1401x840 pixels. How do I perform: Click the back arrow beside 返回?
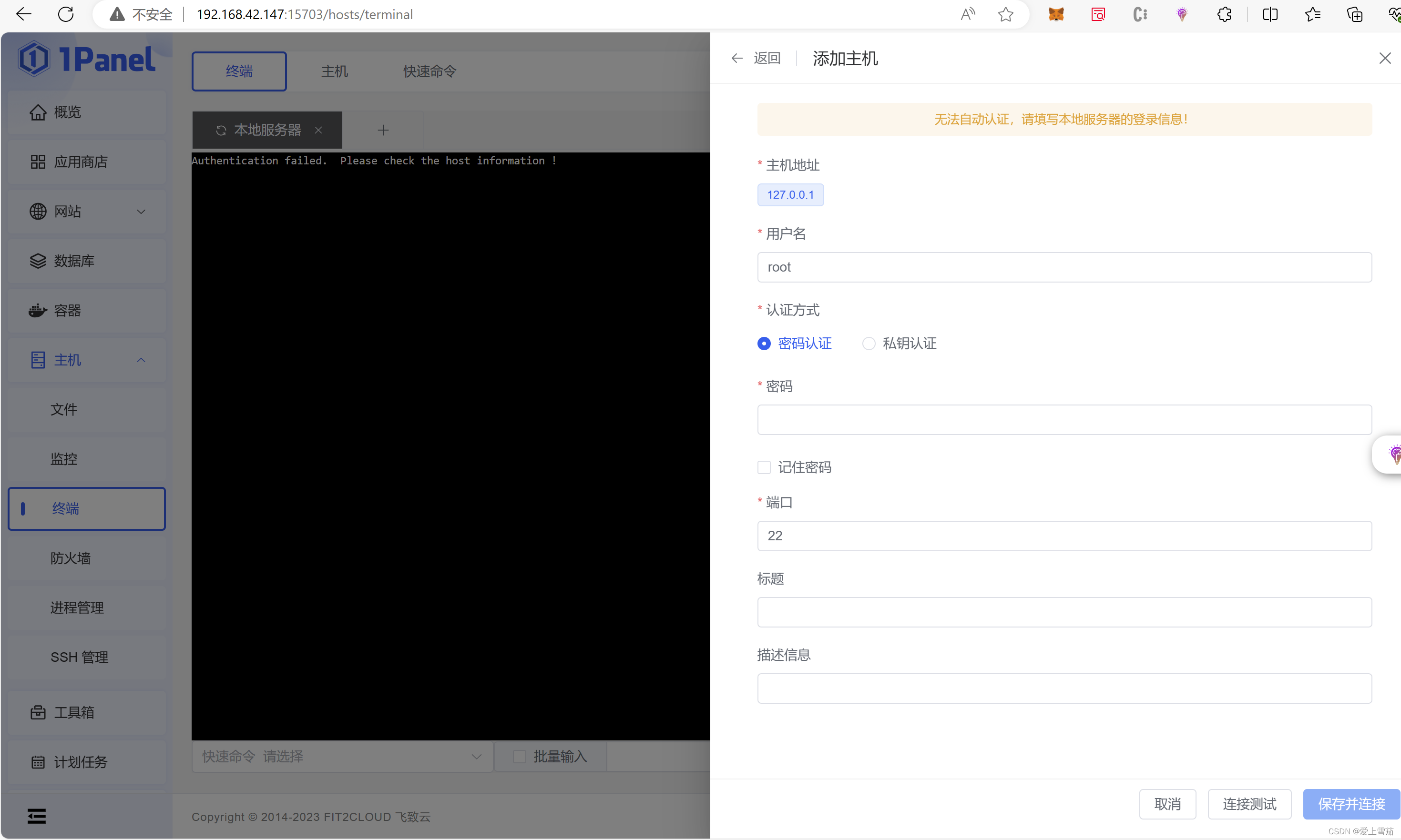(737, 58)
